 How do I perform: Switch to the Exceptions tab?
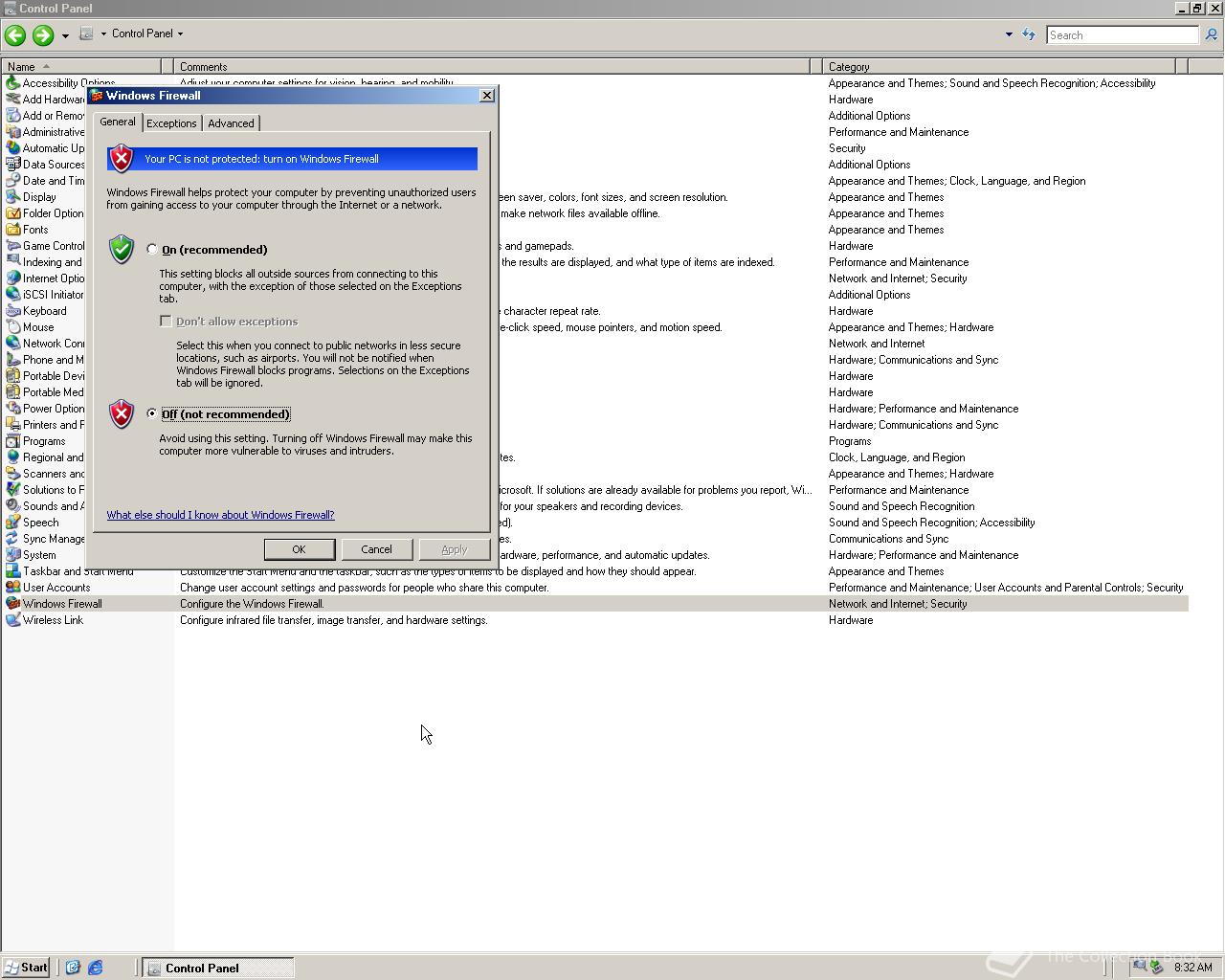(171, 123)
